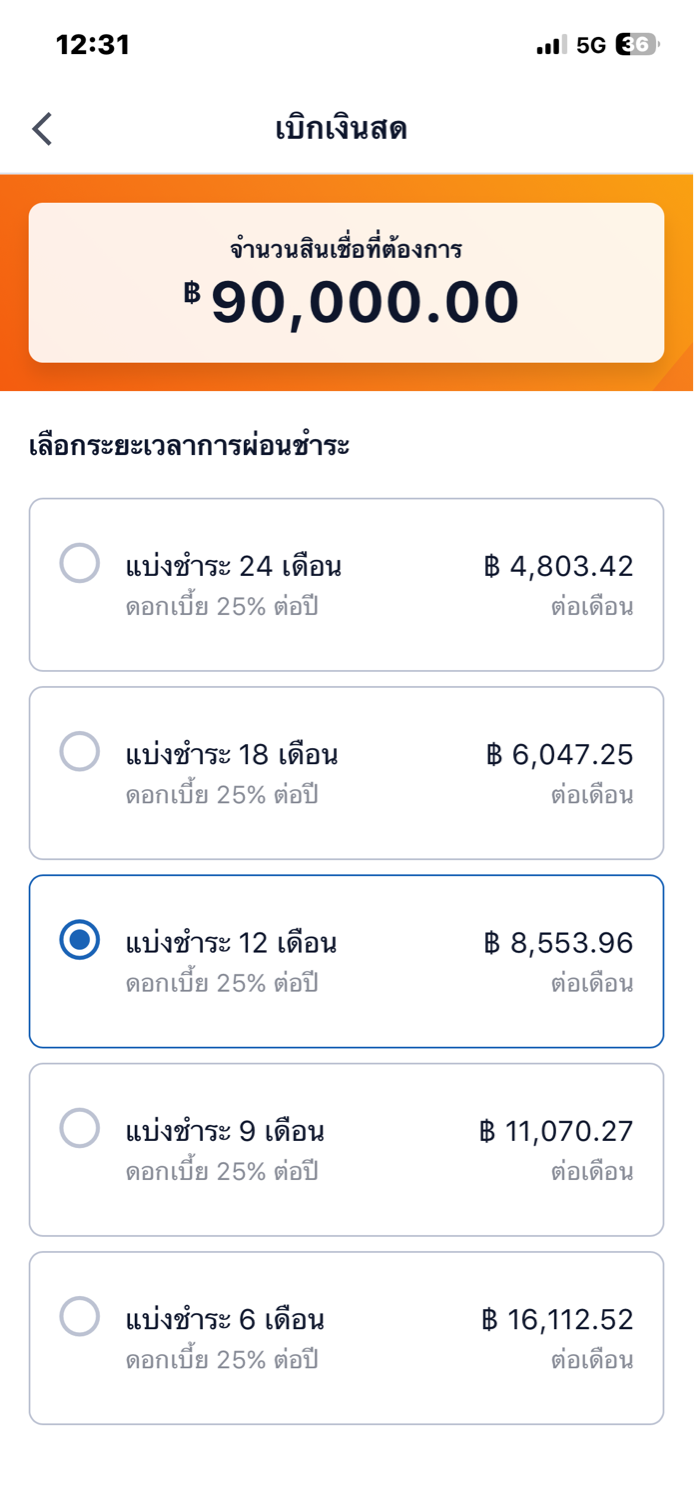Tap the แบ่งชำระ 9 เดือน option label
694x1500 pixels.
(225, 1132)
